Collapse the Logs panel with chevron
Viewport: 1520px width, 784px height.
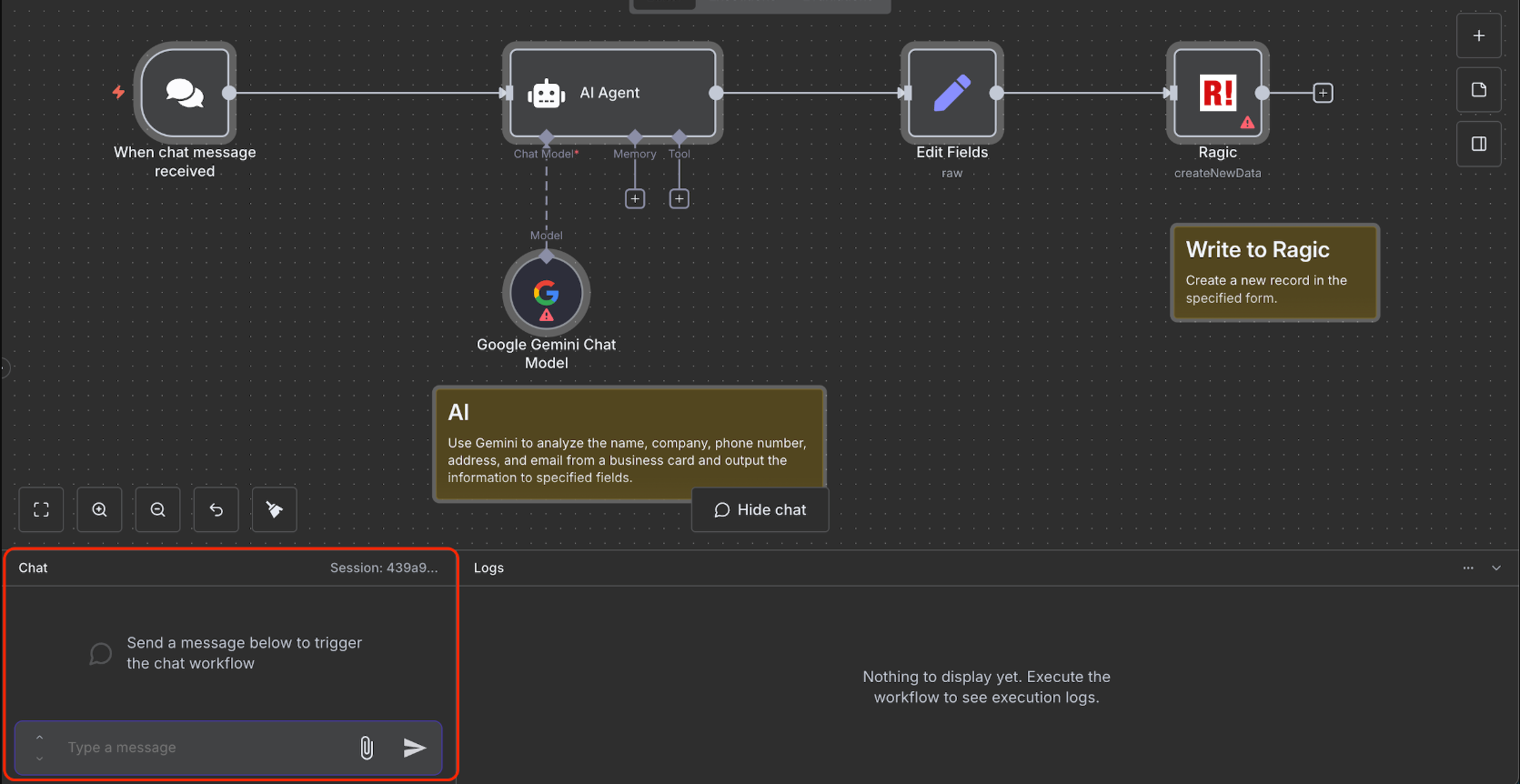coord(1496,568)
